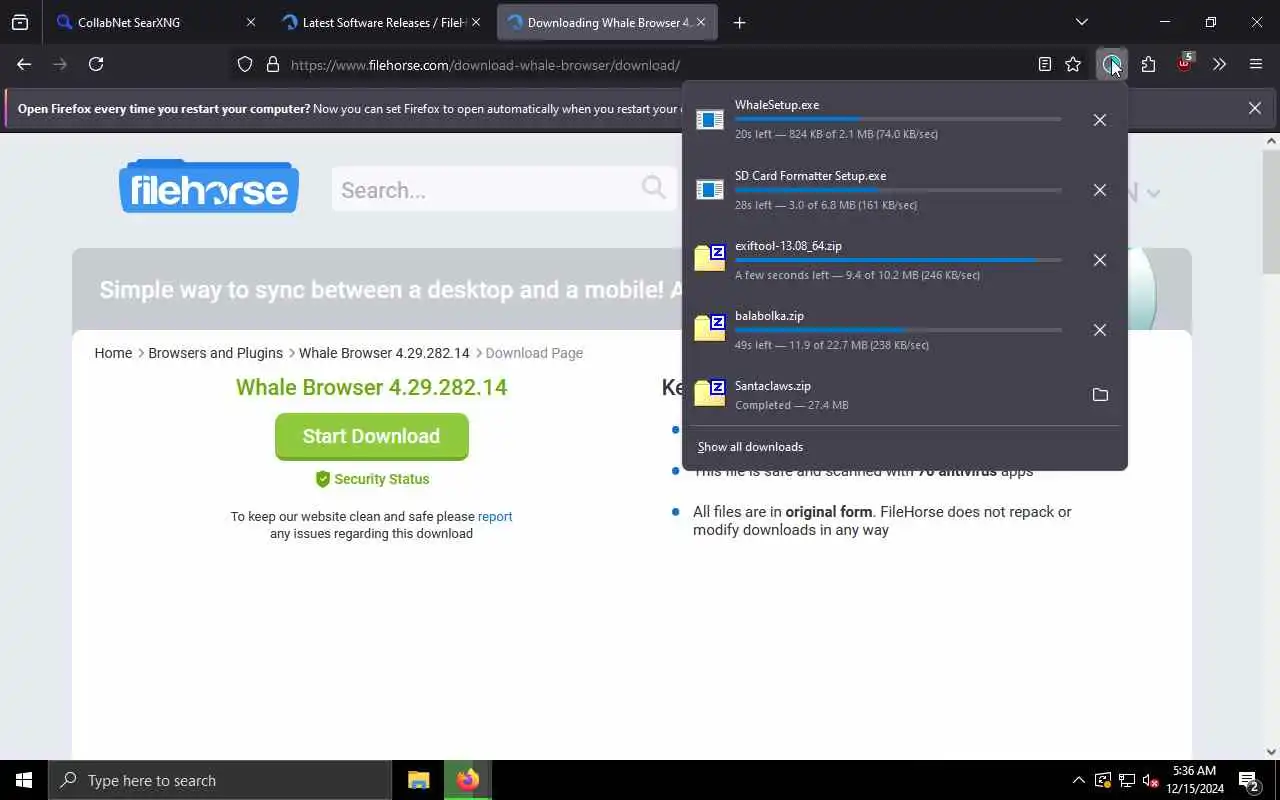Open the Windows Start menu

pos(24,780)
